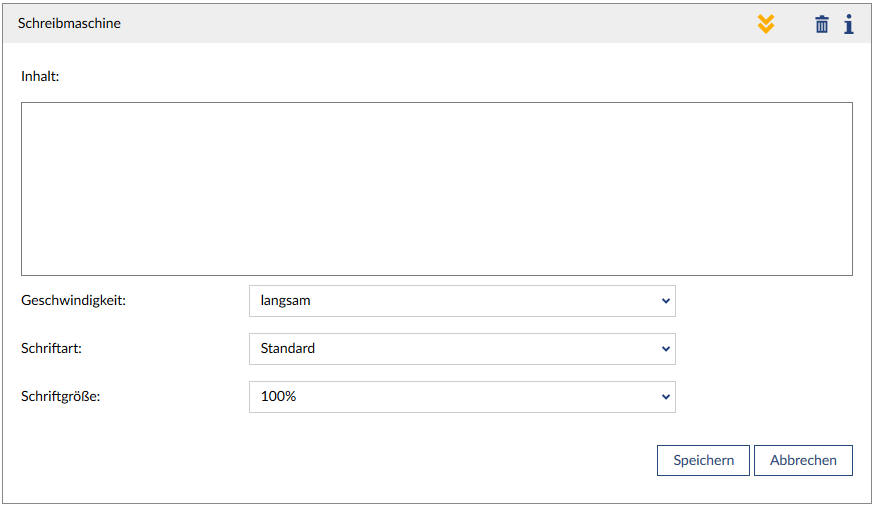874x508 pixels.
Task: Select the Standard font value text
Action: (x=288, y=349)
